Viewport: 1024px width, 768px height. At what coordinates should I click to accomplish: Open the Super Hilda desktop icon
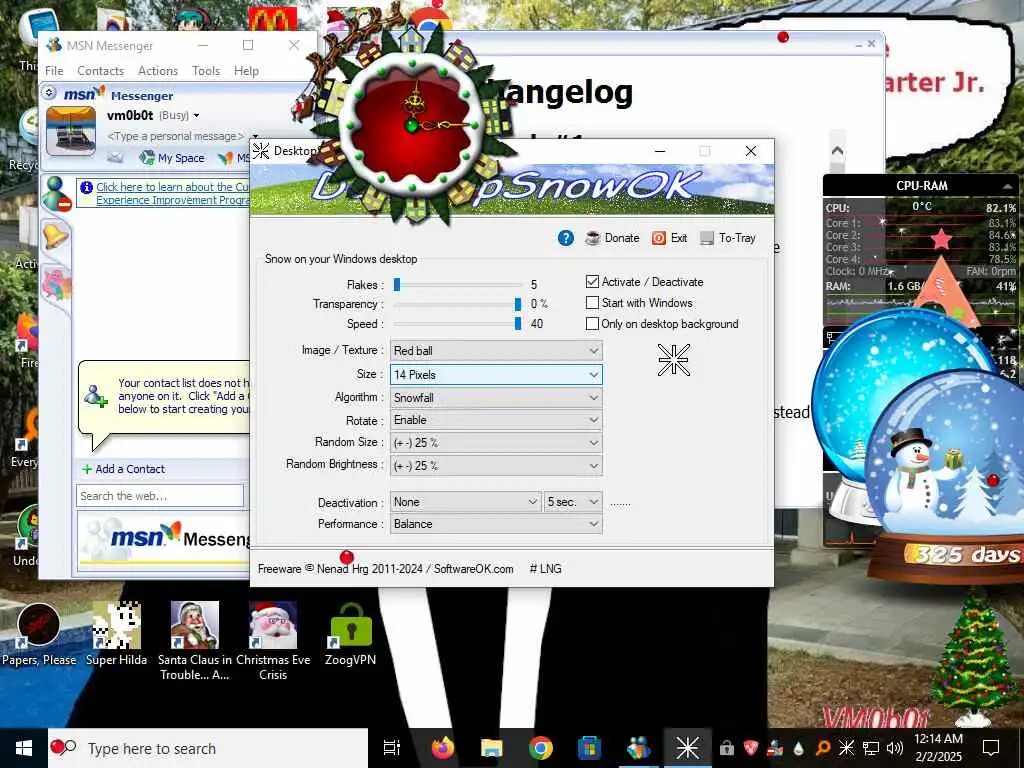click(x=116, y=635)
